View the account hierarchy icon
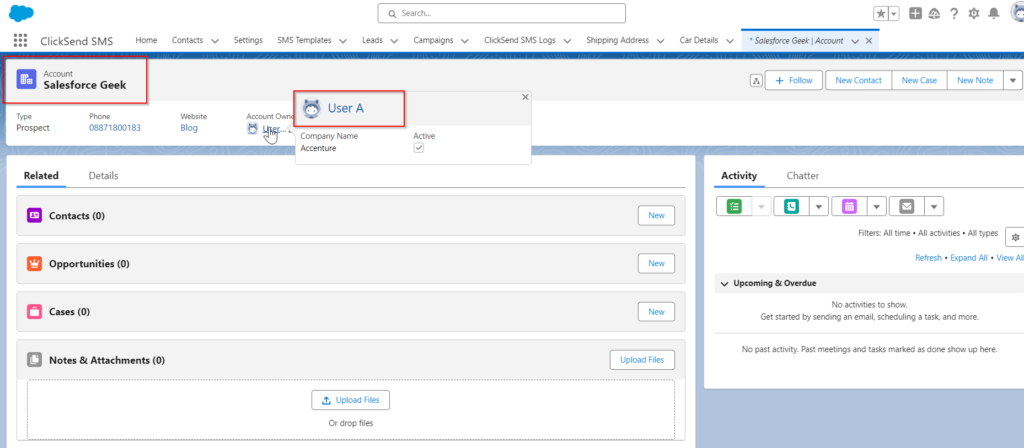Viewport: 1024px width, 448px height. click(x=756, y=80)
